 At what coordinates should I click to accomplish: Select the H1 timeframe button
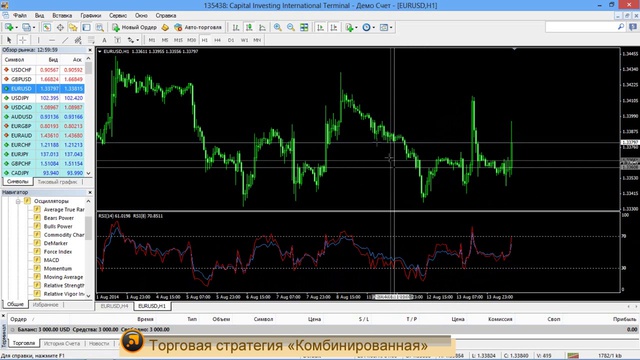tap(204, 40)
